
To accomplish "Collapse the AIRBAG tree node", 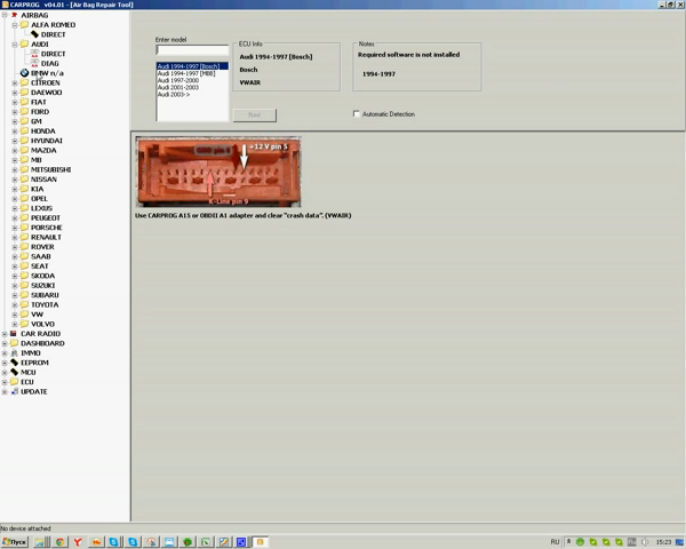I will pyautogui.click(x=4, y=15).
